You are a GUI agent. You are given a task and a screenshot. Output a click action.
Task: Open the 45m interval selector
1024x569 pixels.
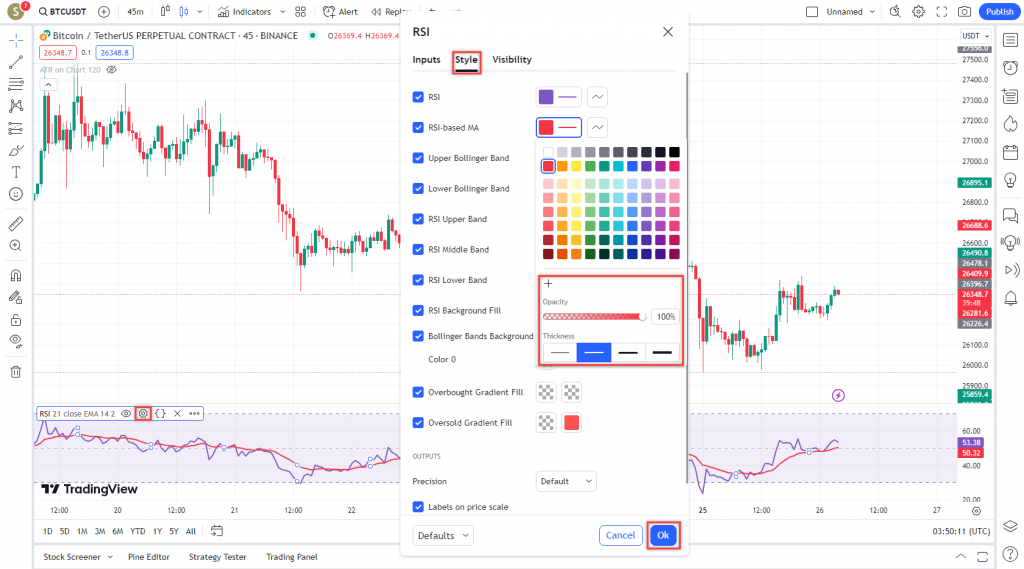tap(135, 12)
